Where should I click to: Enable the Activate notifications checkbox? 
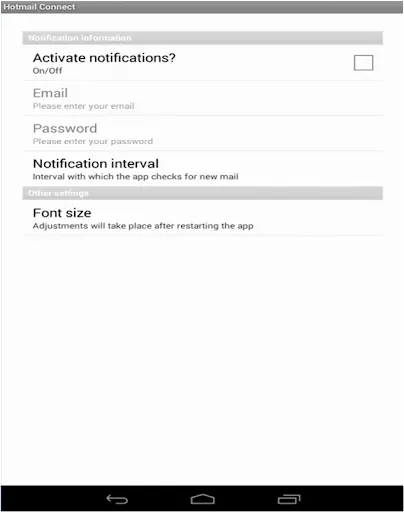363,63
